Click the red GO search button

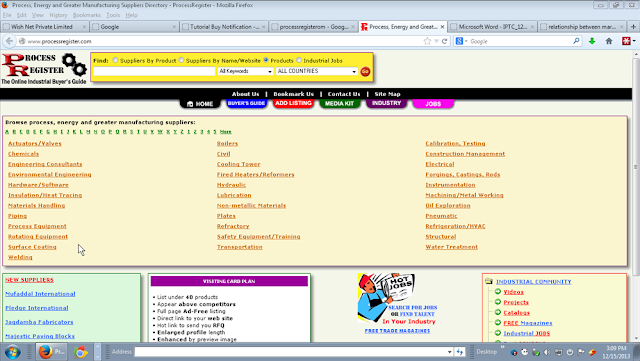click(365, 71)
